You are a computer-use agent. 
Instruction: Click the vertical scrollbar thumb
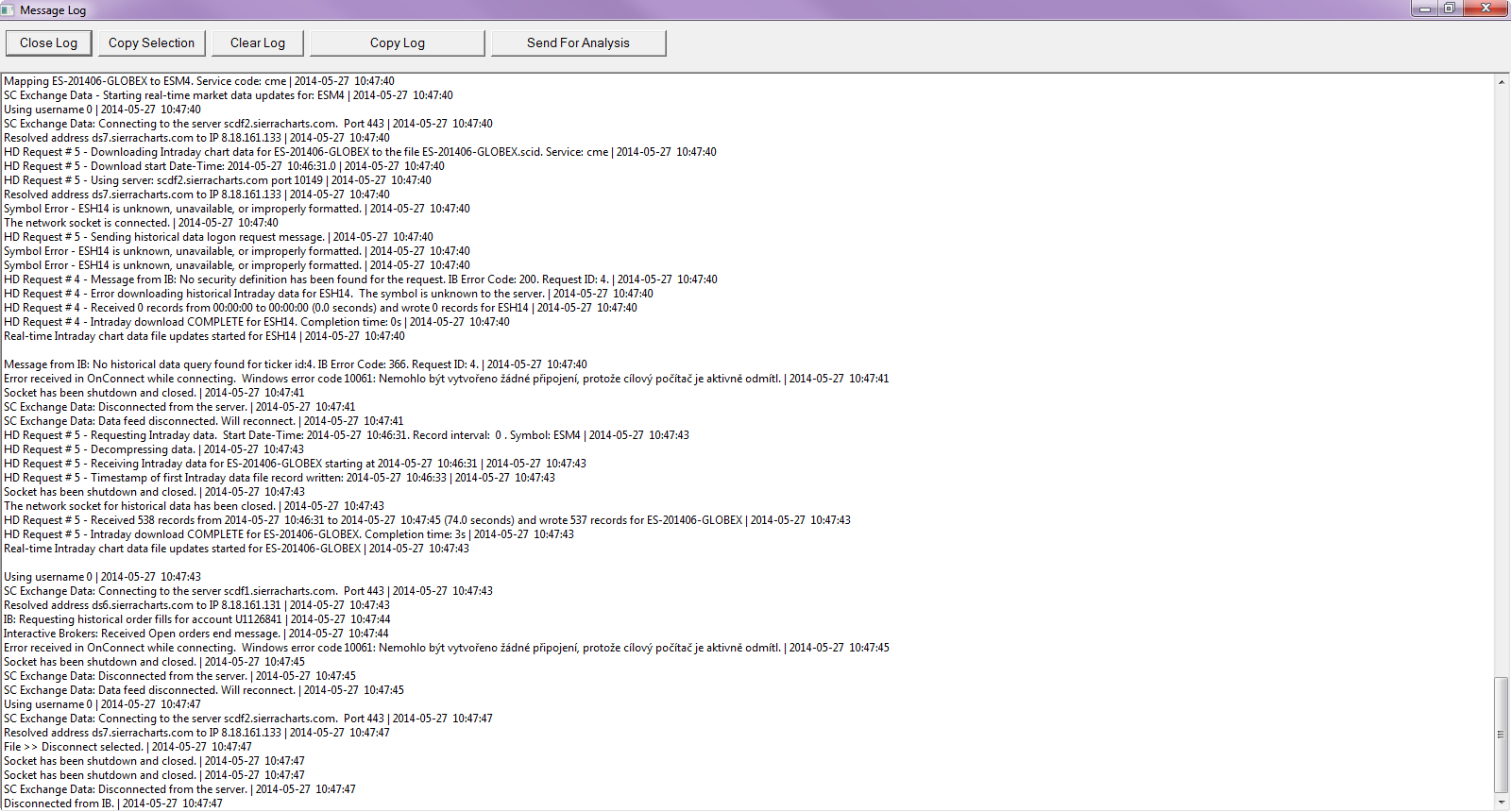coord(1502,735)
